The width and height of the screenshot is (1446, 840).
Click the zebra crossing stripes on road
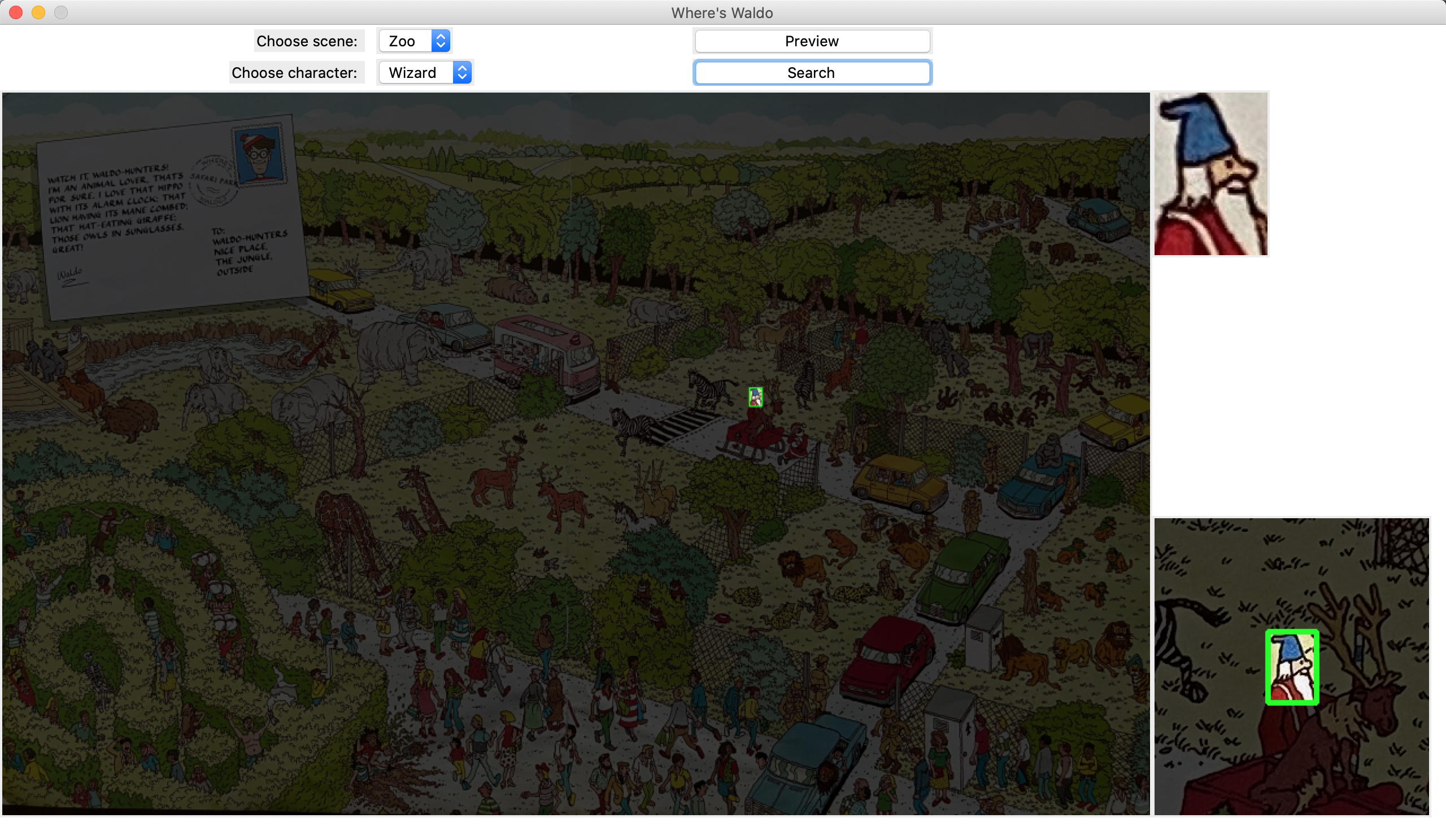[683, 426]
